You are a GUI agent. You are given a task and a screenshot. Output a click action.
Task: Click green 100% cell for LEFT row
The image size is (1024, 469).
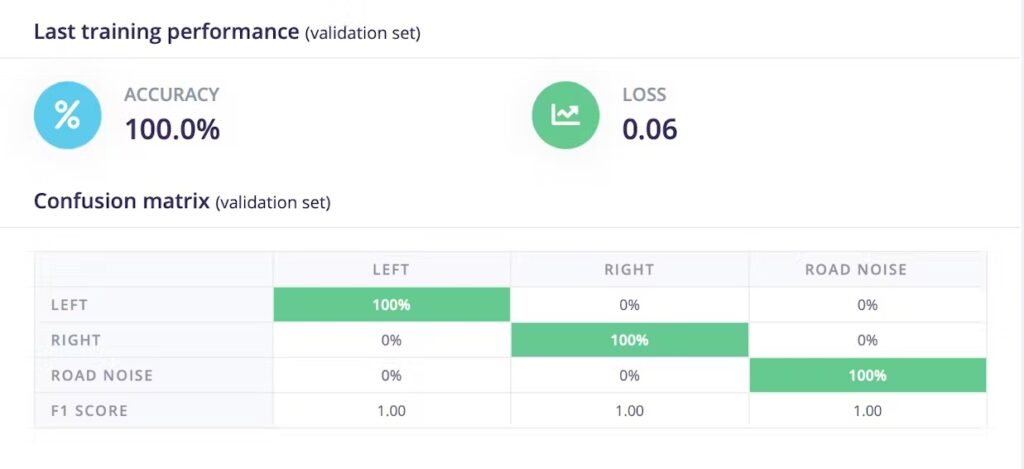point(391,305)
